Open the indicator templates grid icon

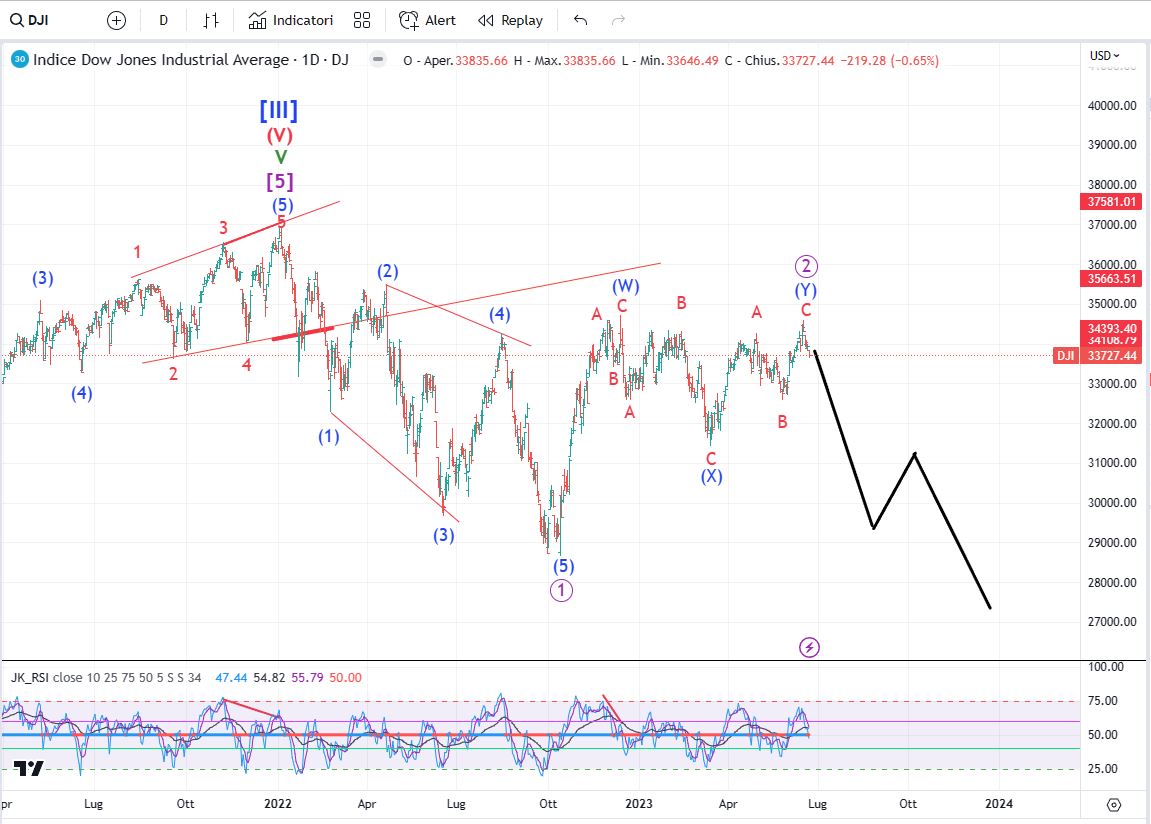click(362, 21)
